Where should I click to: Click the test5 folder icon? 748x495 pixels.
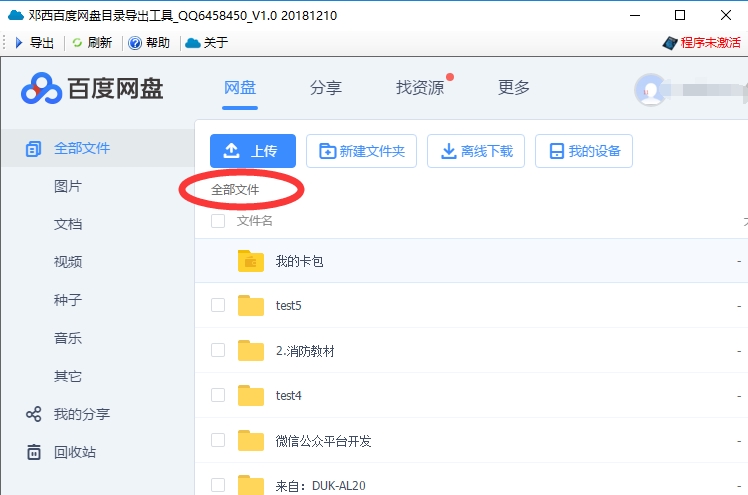(x=251, y=305)
